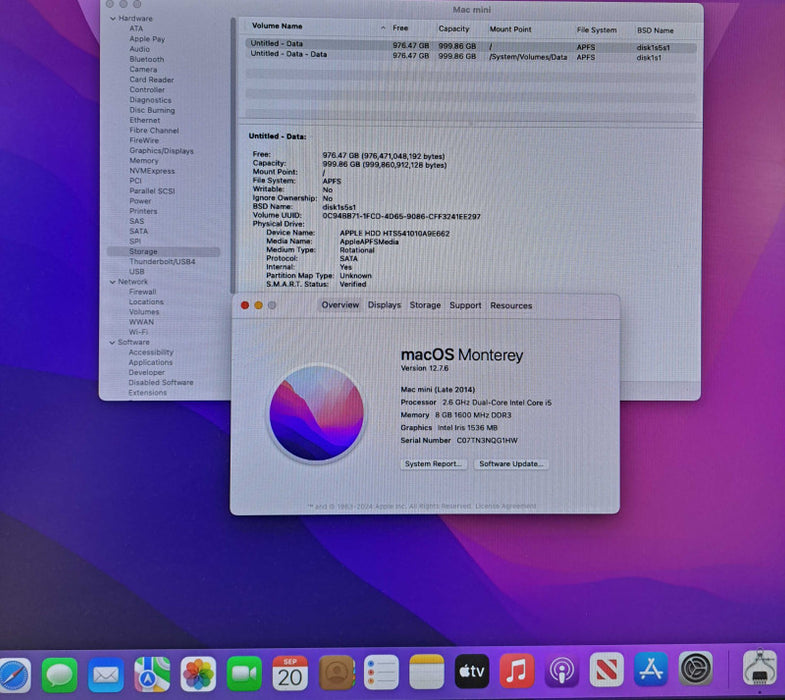Select Power in Hardware list
Image resolution: width=785 pixels, height=700 pixels.
(x=140, y=201)
